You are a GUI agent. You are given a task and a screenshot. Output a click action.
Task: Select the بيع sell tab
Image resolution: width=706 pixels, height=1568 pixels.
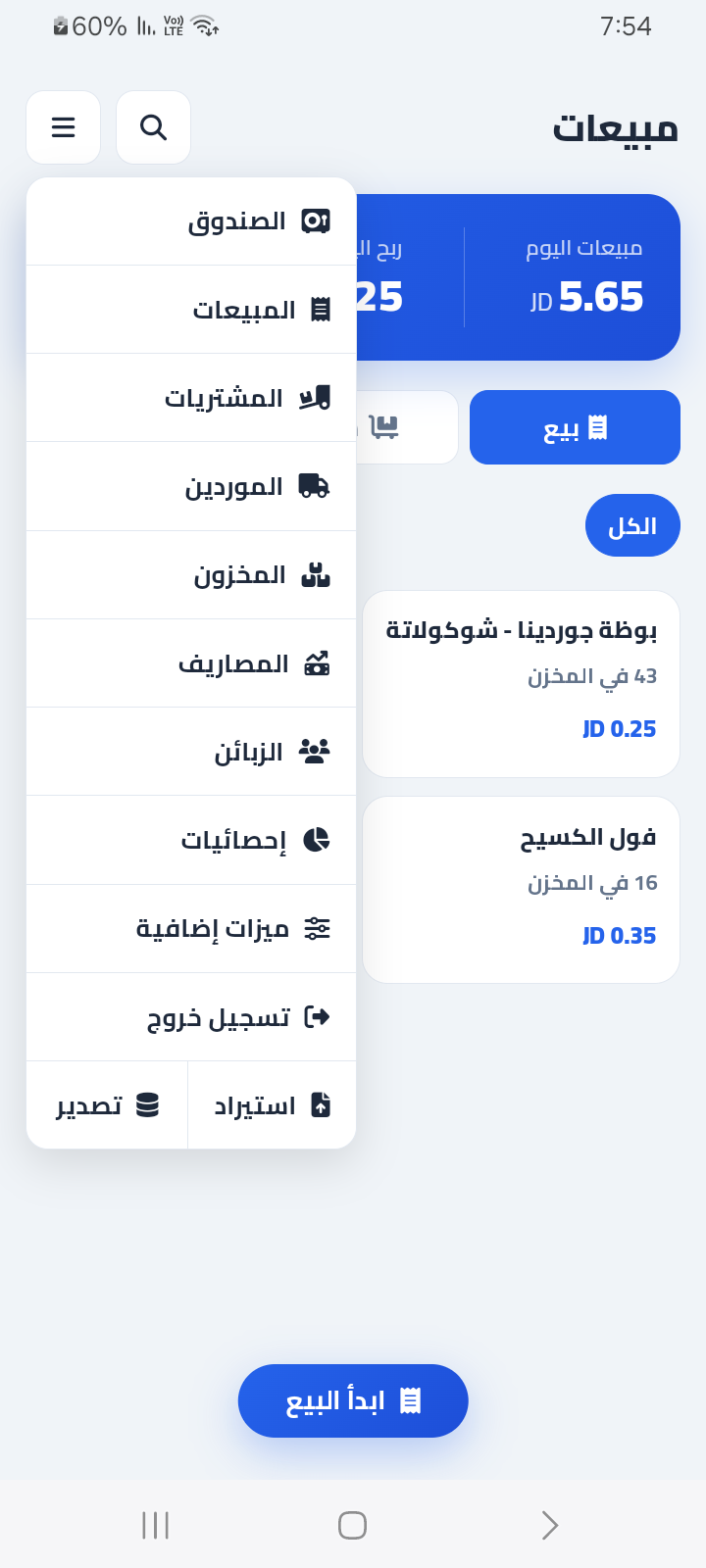tap(575, 427)
